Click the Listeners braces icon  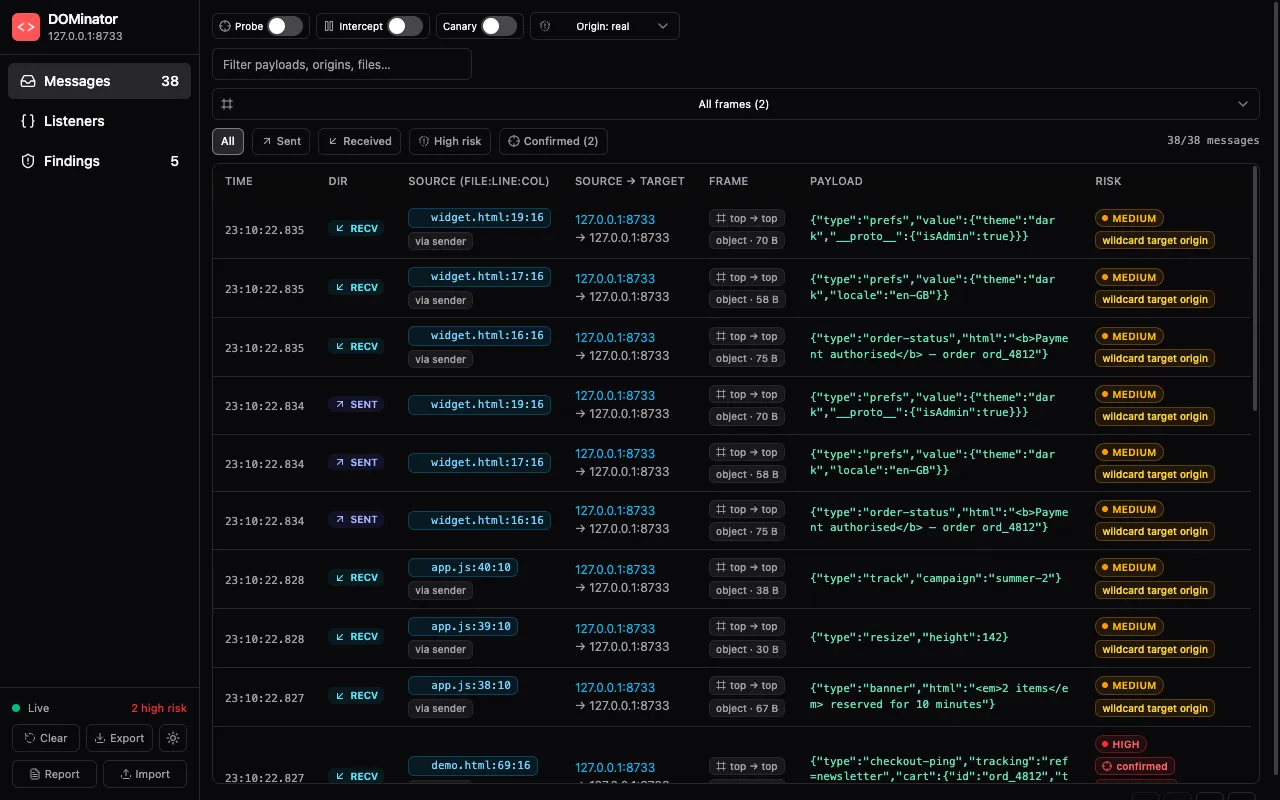(x=28, y=121)
